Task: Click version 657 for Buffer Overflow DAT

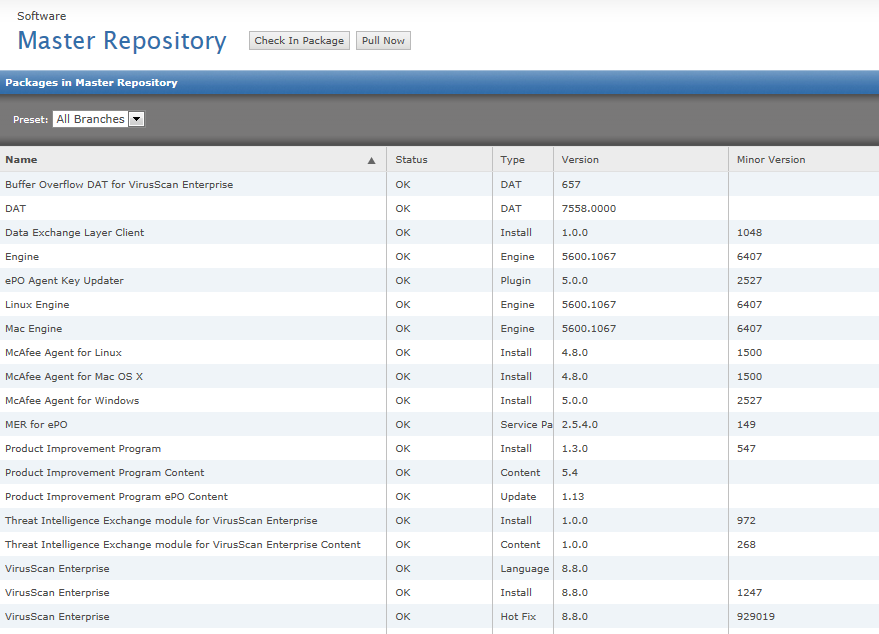Action: click(571, 184)
